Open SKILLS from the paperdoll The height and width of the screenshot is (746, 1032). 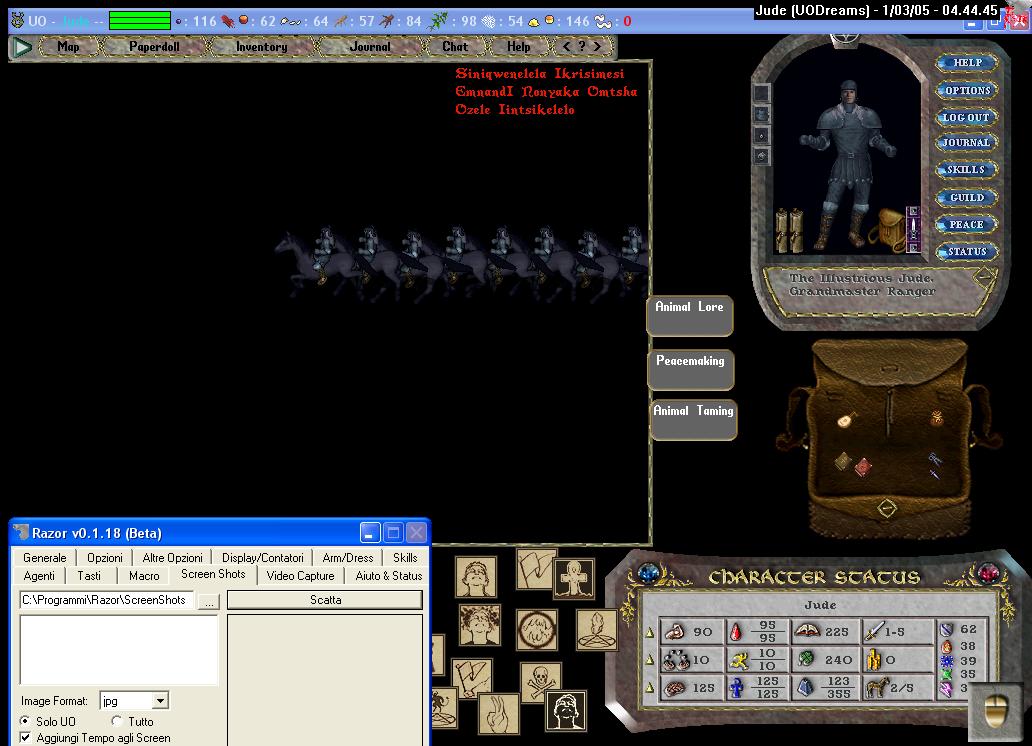(x=966, y=170)
